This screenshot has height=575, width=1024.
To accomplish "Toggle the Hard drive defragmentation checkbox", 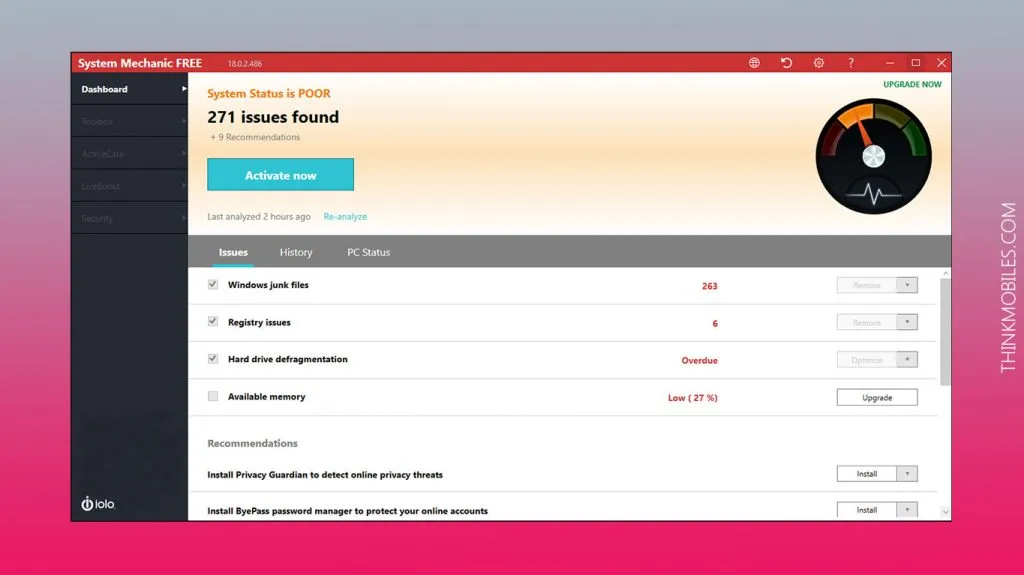I will pos(212,359).
